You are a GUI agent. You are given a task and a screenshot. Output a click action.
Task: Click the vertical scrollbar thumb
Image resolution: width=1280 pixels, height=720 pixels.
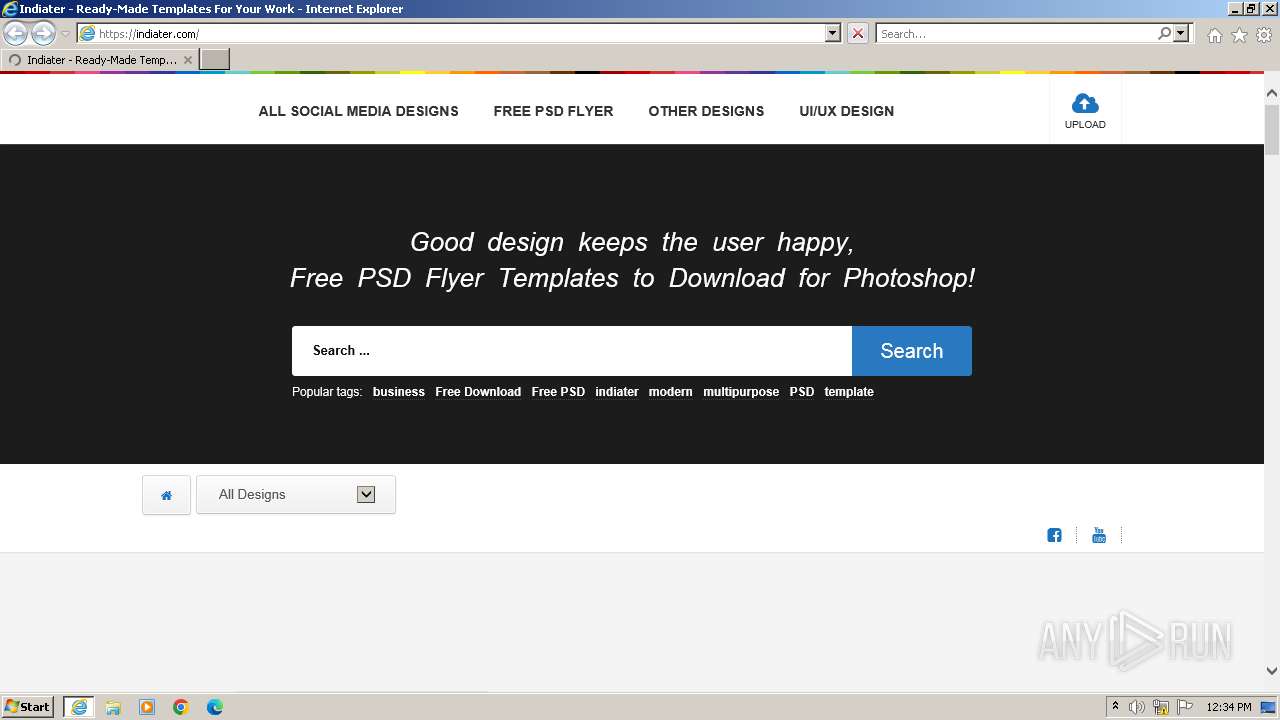click(1272, 128)
